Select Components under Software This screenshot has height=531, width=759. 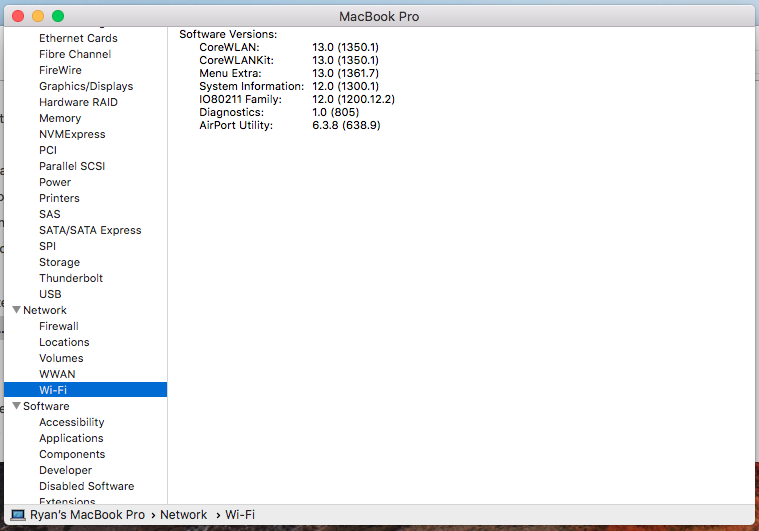pos(72,454)
